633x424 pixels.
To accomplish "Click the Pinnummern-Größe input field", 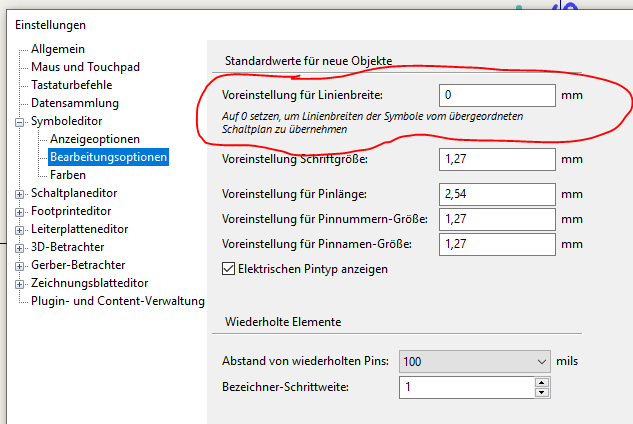I will click(x=497, y=219).
